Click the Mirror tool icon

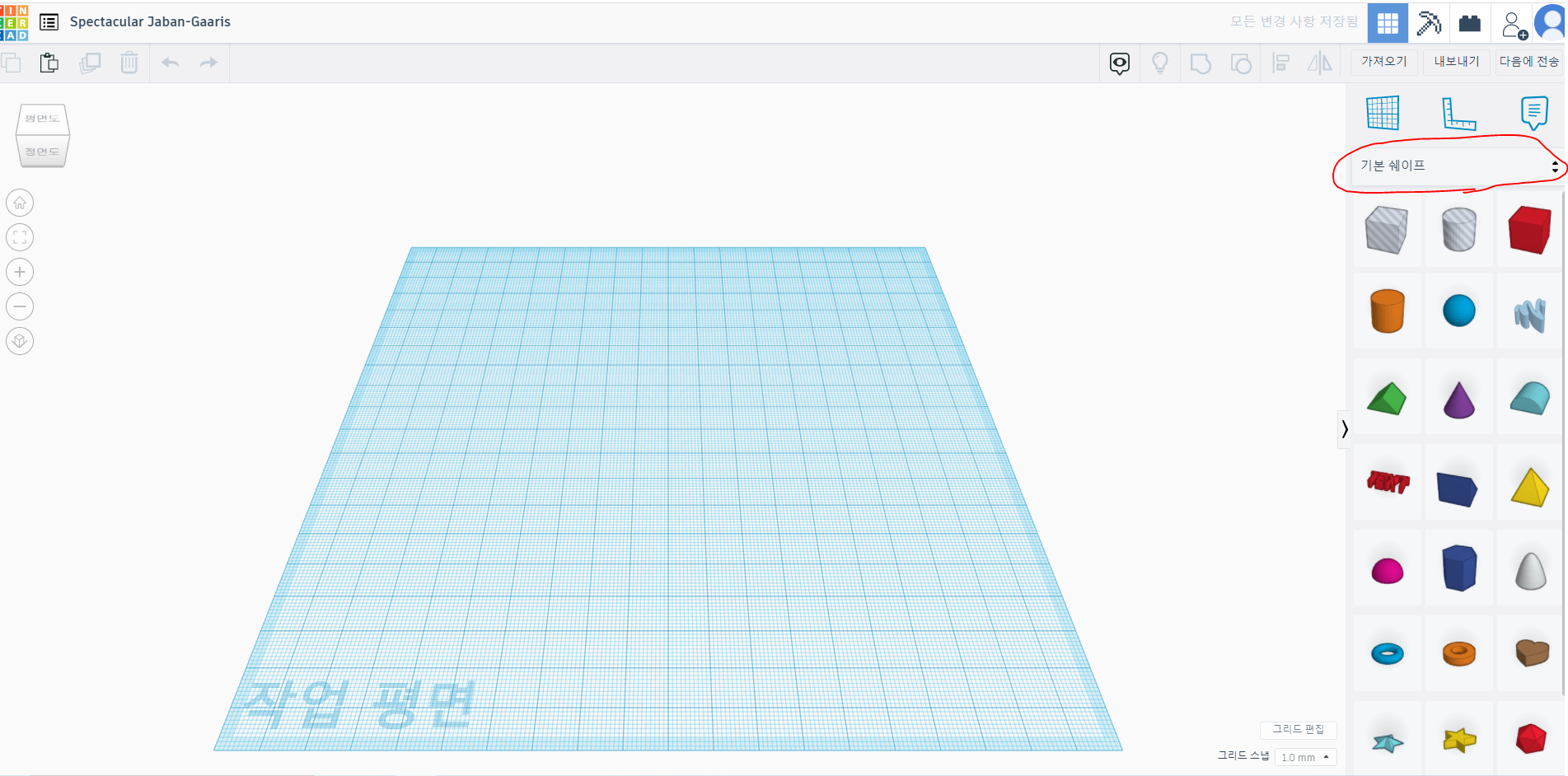point(1320,63)
